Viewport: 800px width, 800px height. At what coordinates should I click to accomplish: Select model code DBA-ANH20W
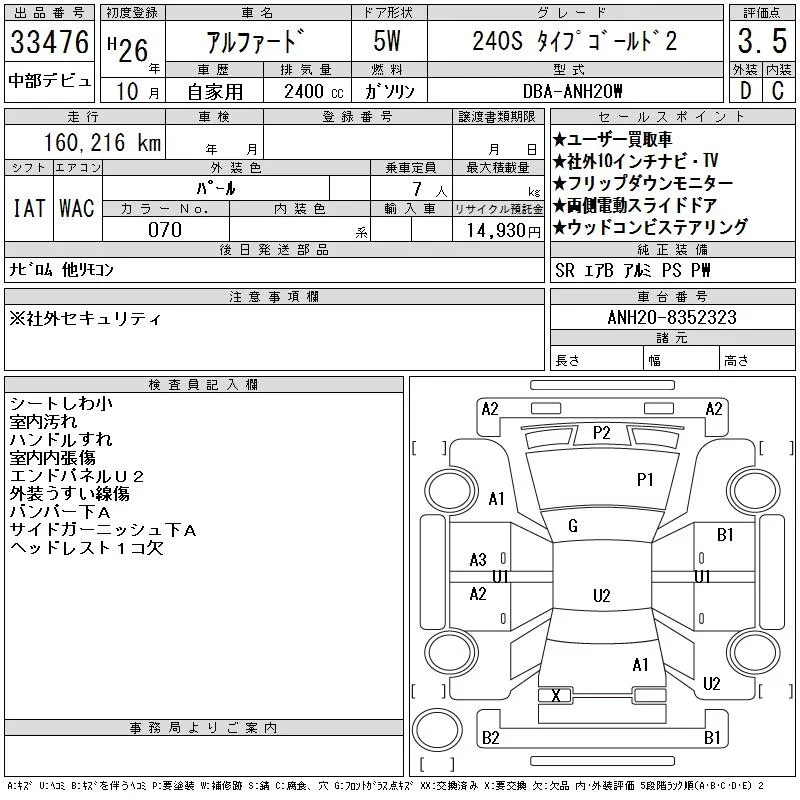click(572, 91)
